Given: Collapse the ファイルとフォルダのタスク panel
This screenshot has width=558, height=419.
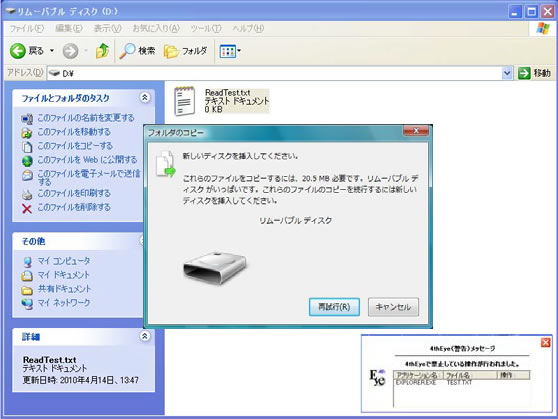Looking at the screenshot, I should (145, 97).
